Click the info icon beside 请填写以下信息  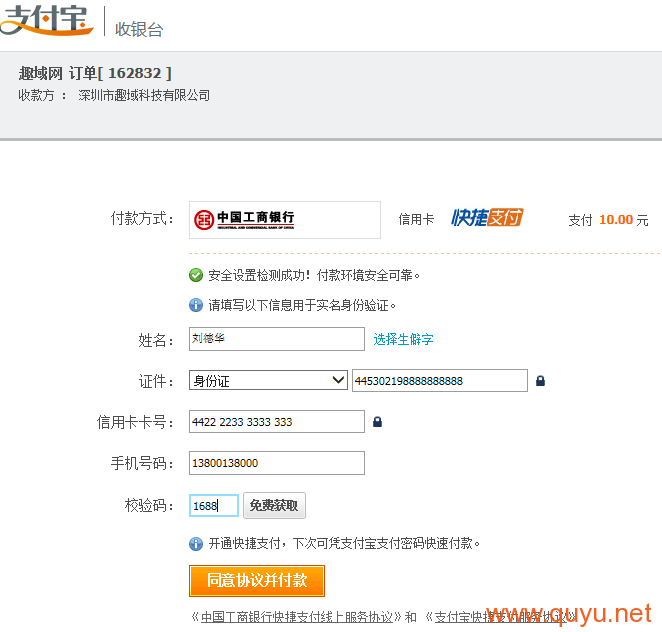point(195,305)
